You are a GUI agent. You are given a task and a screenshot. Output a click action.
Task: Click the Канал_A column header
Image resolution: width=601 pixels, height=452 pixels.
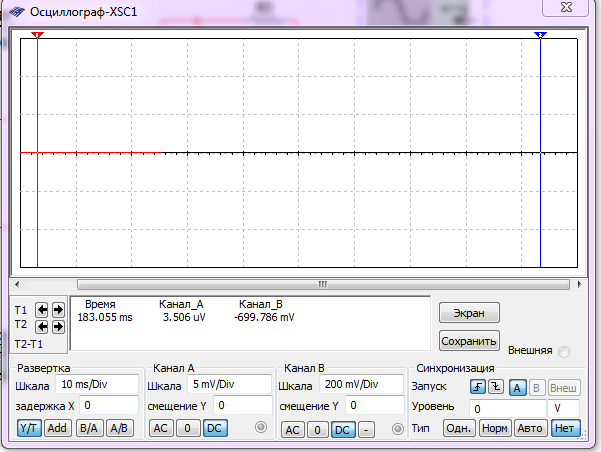point(181,304)
